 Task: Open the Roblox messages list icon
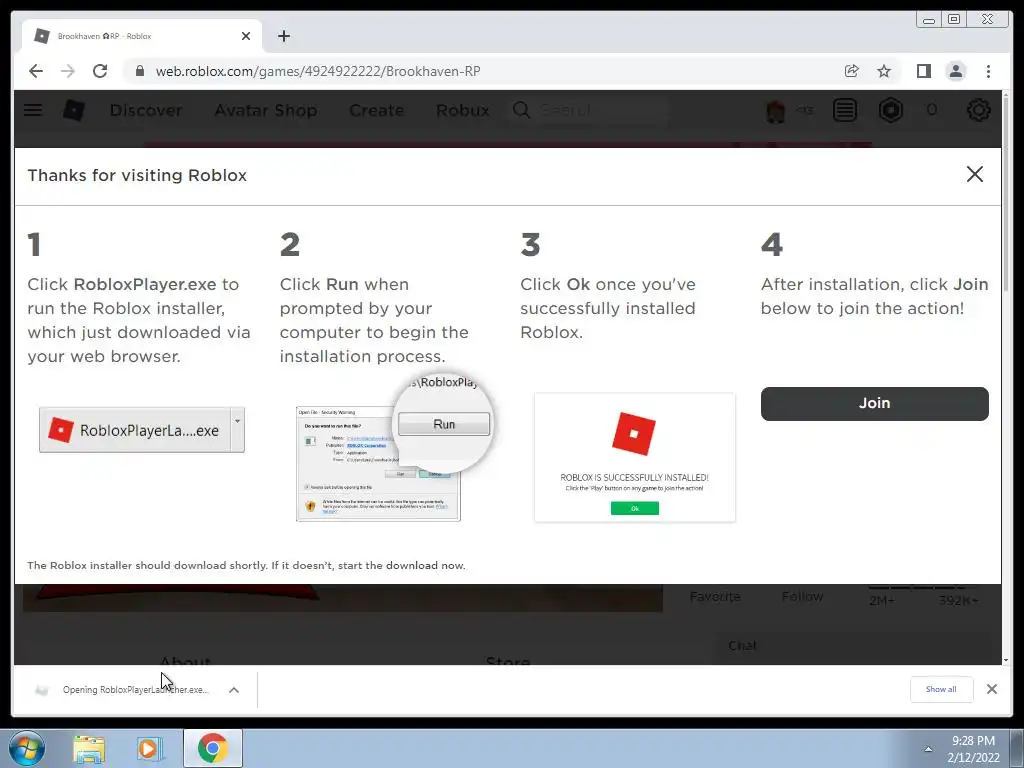pyautogui.click(x=844, y=110)
